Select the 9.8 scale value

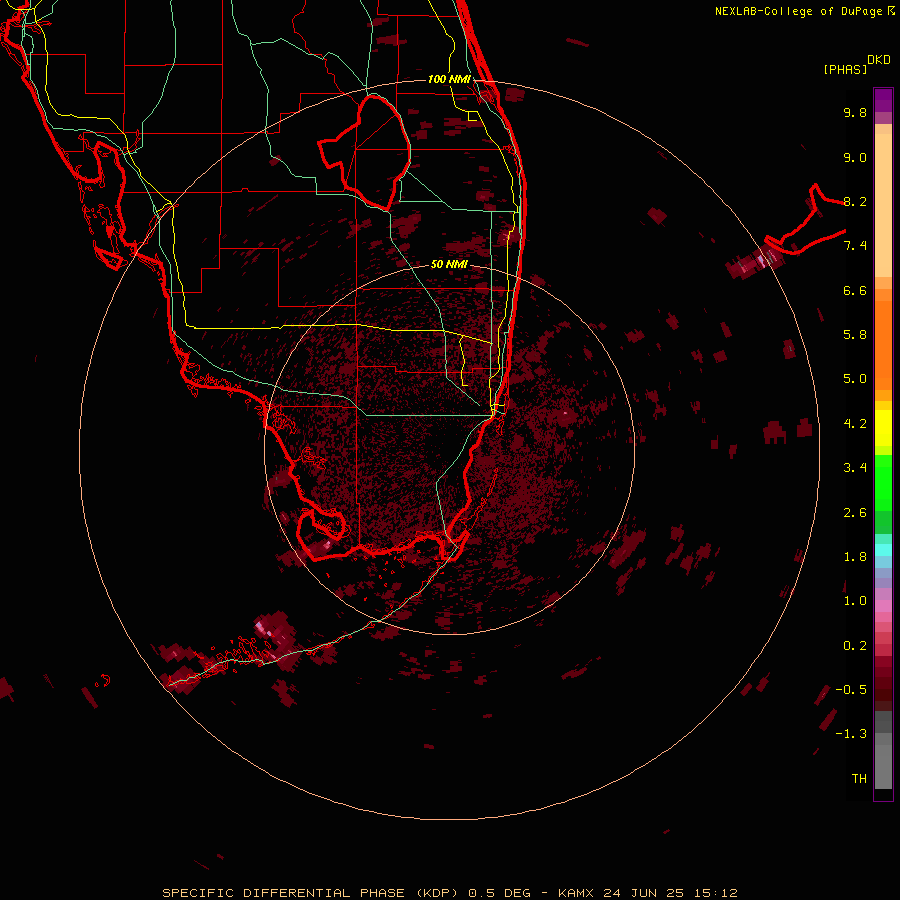click(855, 112)
